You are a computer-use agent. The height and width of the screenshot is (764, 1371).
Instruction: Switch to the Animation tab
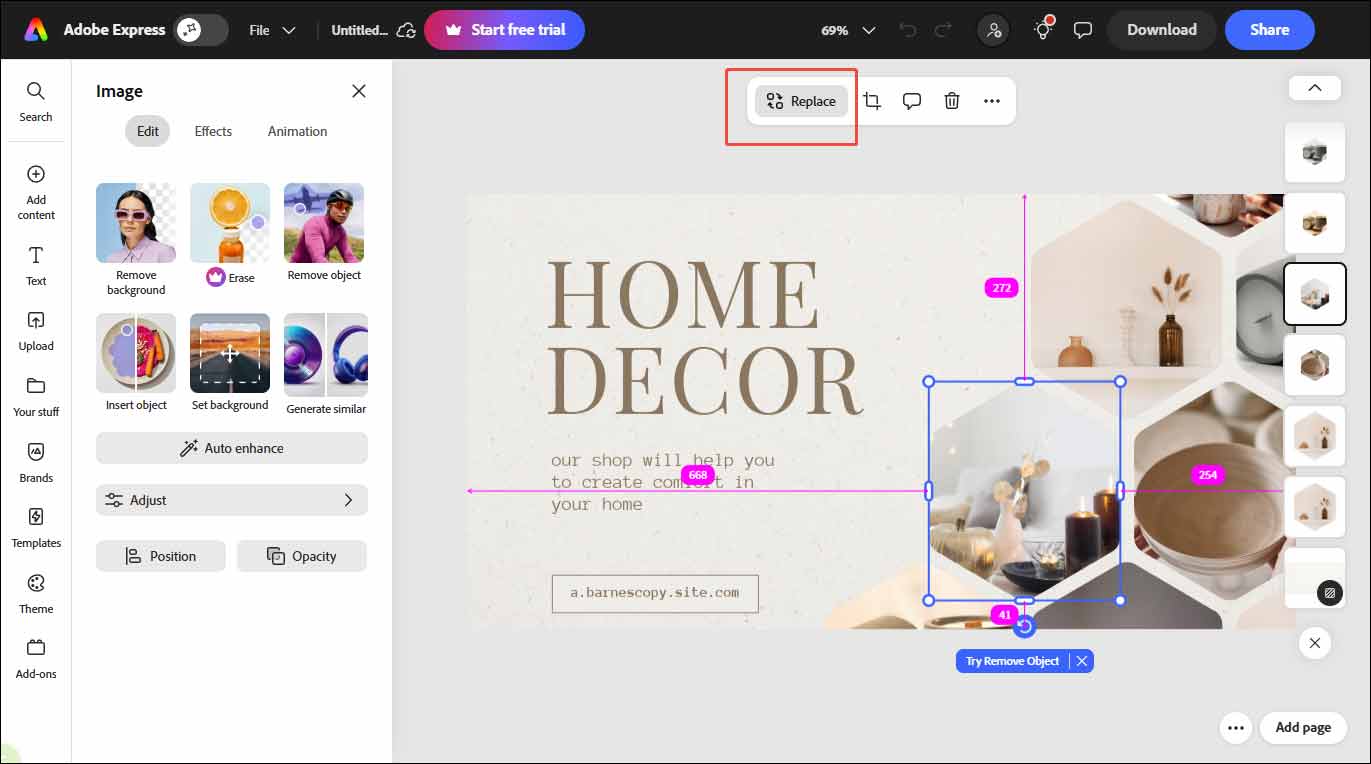296,131
